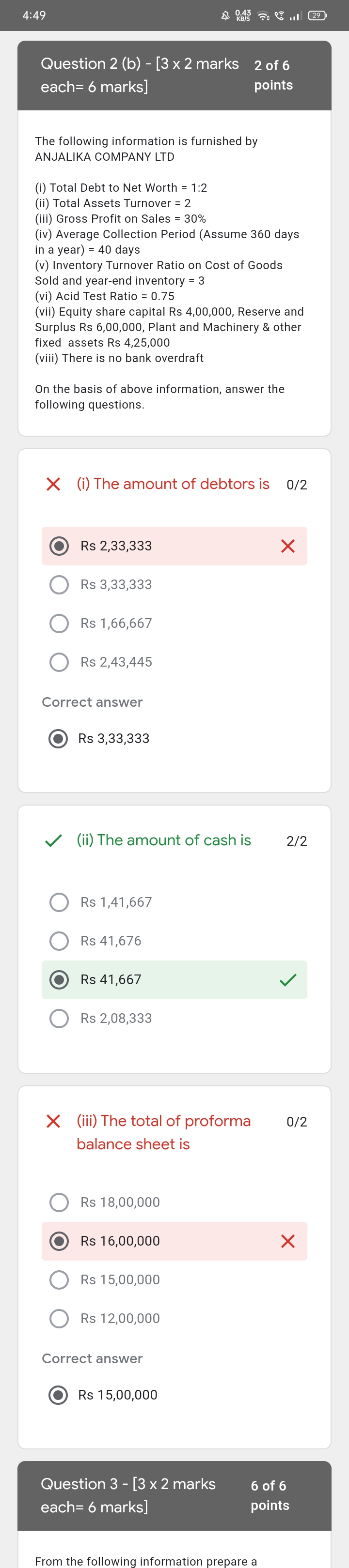The height and width of the screenshot is (1568, 349).
Task: Tap the 4:49 clock in status bar
Action: pos(34,15)
